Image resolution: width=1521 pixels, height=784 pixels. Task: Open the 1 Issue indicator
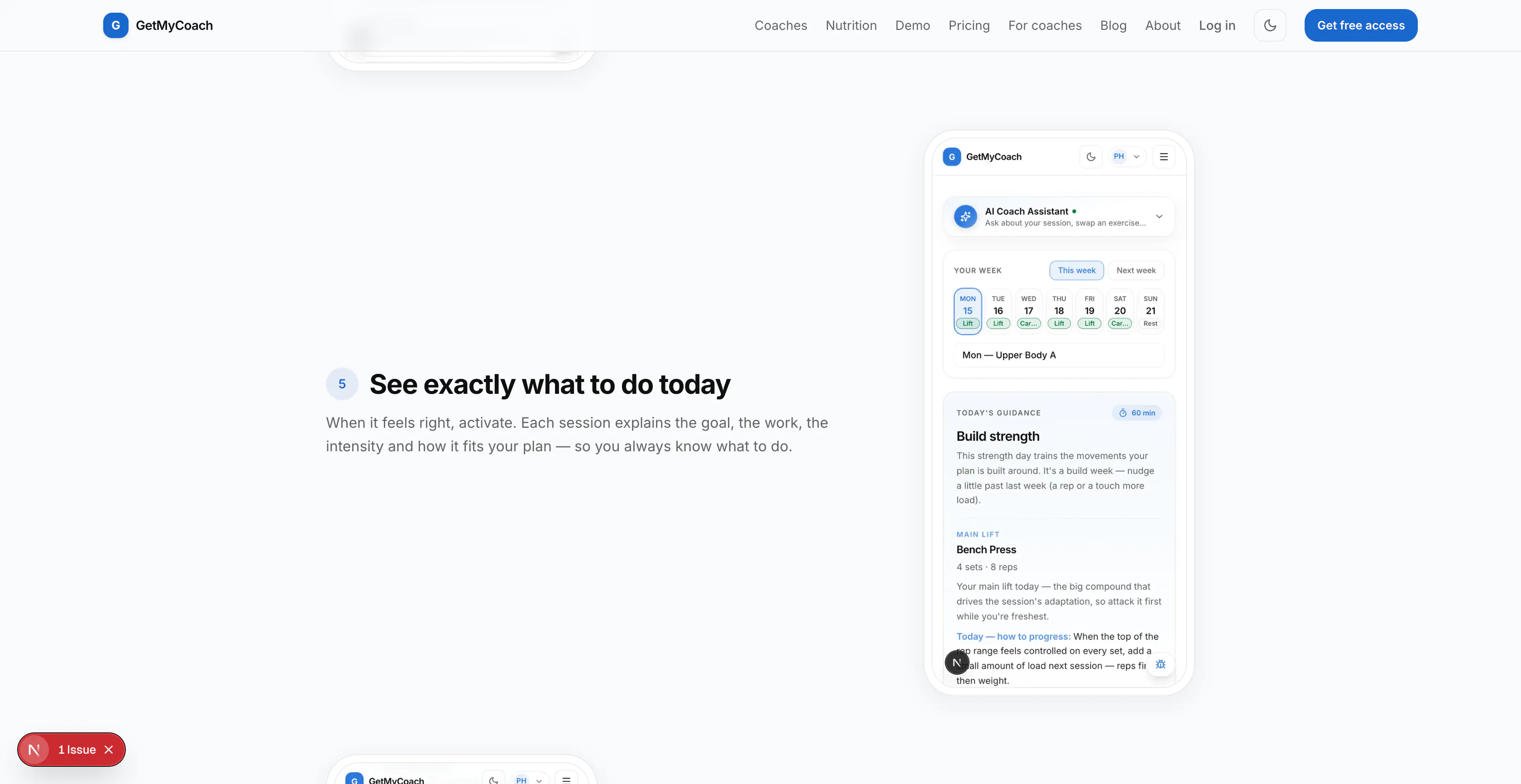[77, 750]
